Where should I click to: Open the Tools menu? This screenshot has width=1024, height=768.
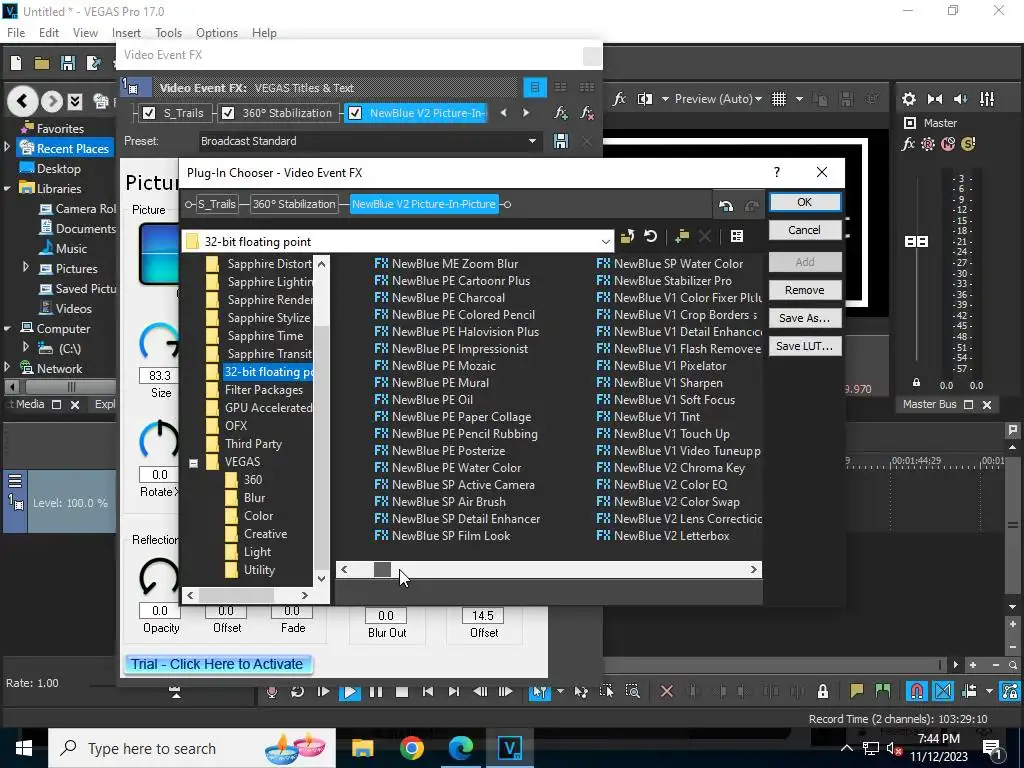click(168, 33)
